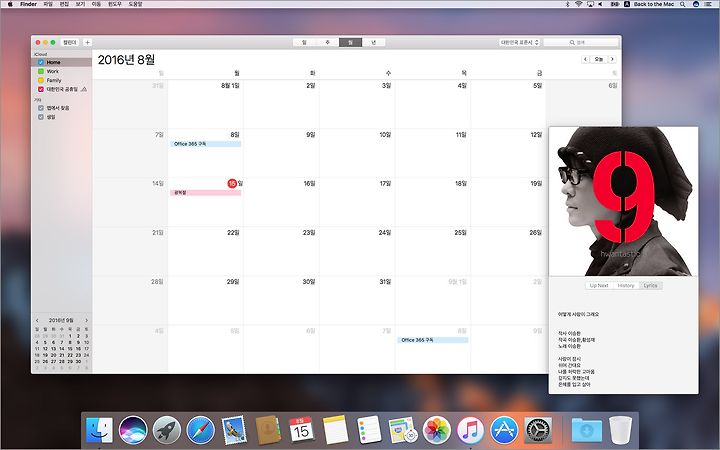This screenshot has width=720, height=450.
Task: Click volume speaker icon in menu bar
Action: coord(601,4)
